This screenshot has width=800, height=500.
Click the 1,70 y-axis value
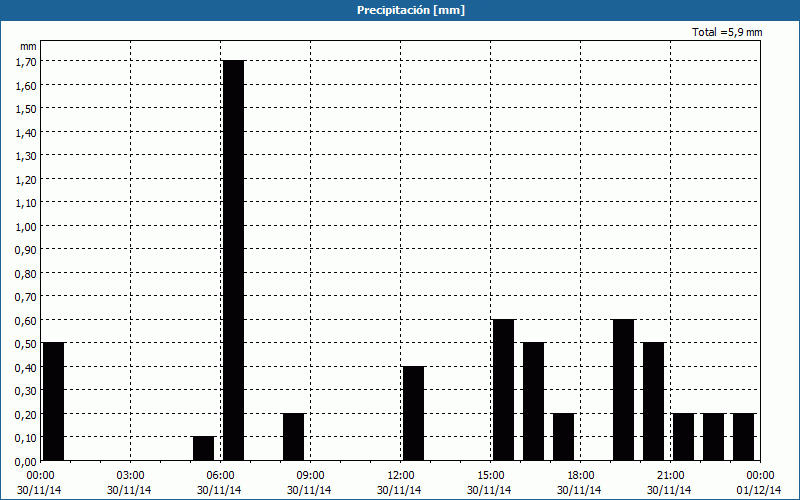pyautogui.click(x=27, y=62)
